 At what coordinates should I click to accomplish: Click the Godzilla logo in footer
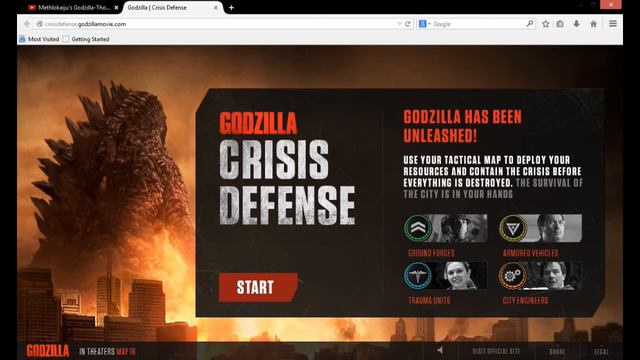pyautogui.click(x=48, y=351)
